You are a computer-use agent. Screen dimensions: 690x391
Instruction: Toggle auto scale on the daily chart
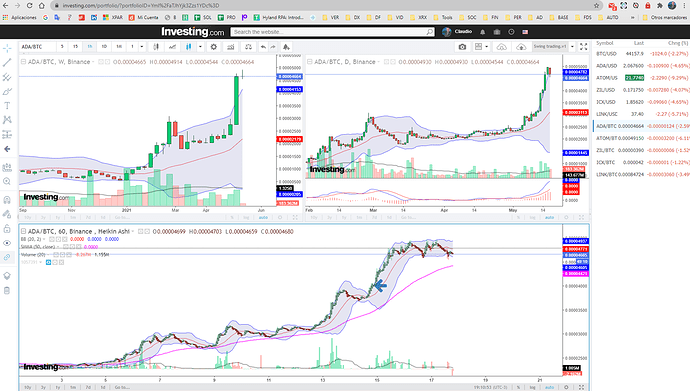pyautogui.click(x=549, y=217)
